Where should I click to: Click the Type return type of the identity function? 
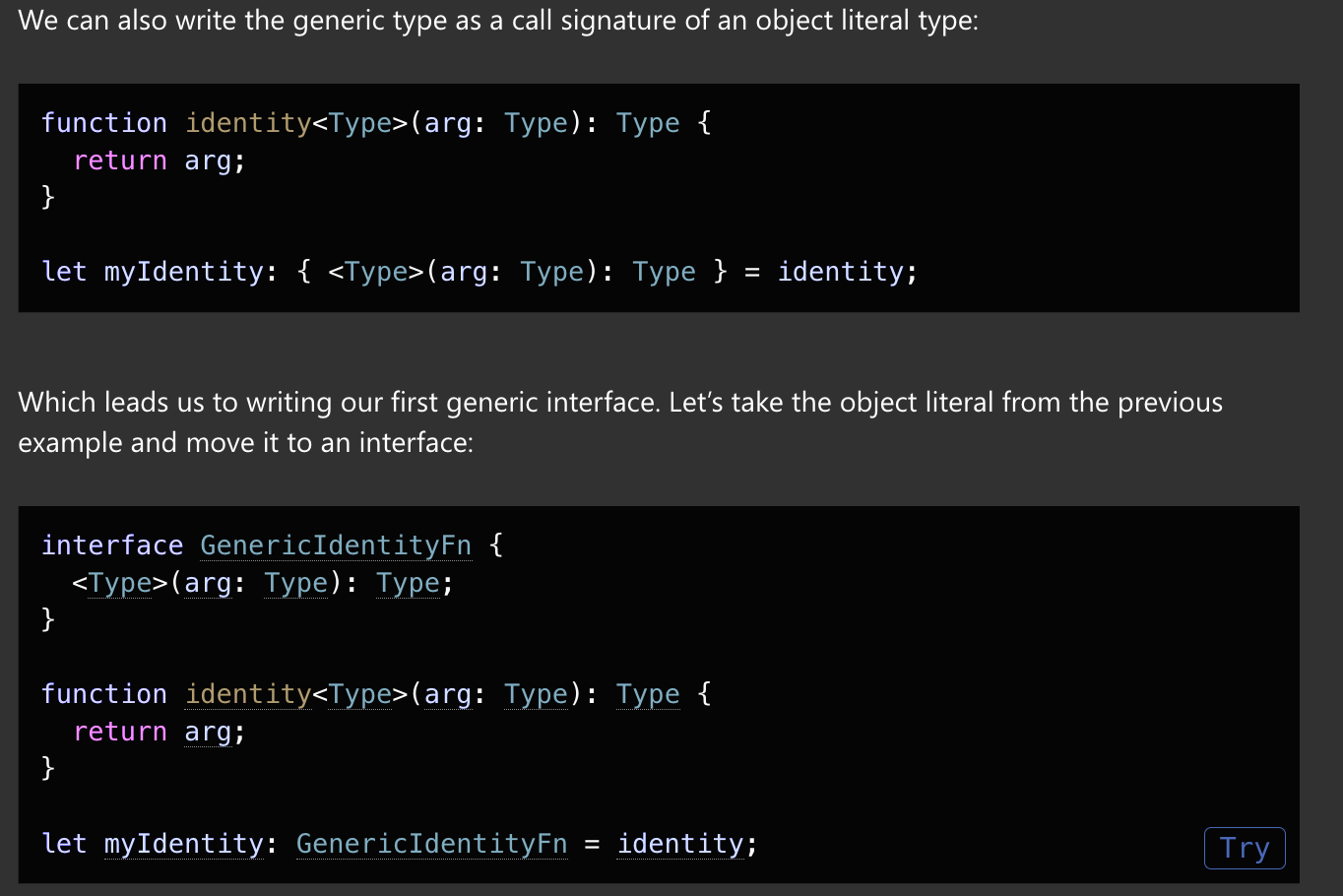[648, 694]
